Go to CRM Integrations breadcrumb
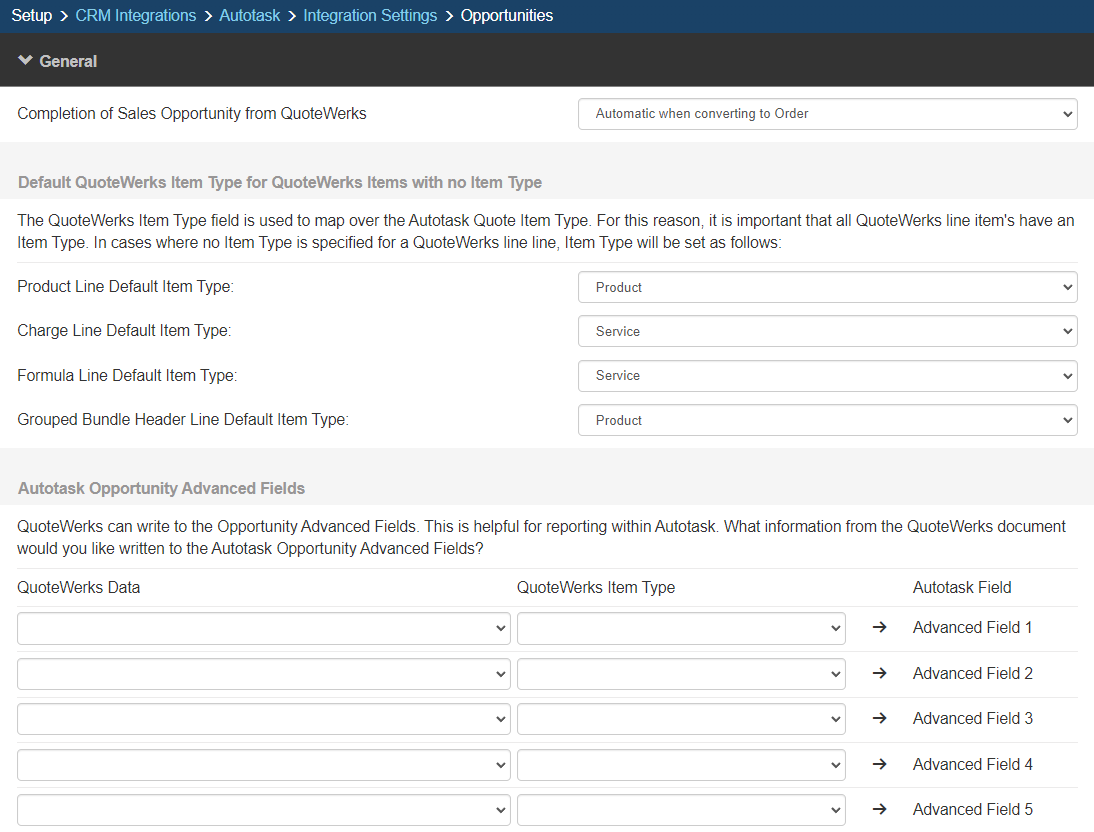This screenshot has height=832, width=1094. (136, 16)
